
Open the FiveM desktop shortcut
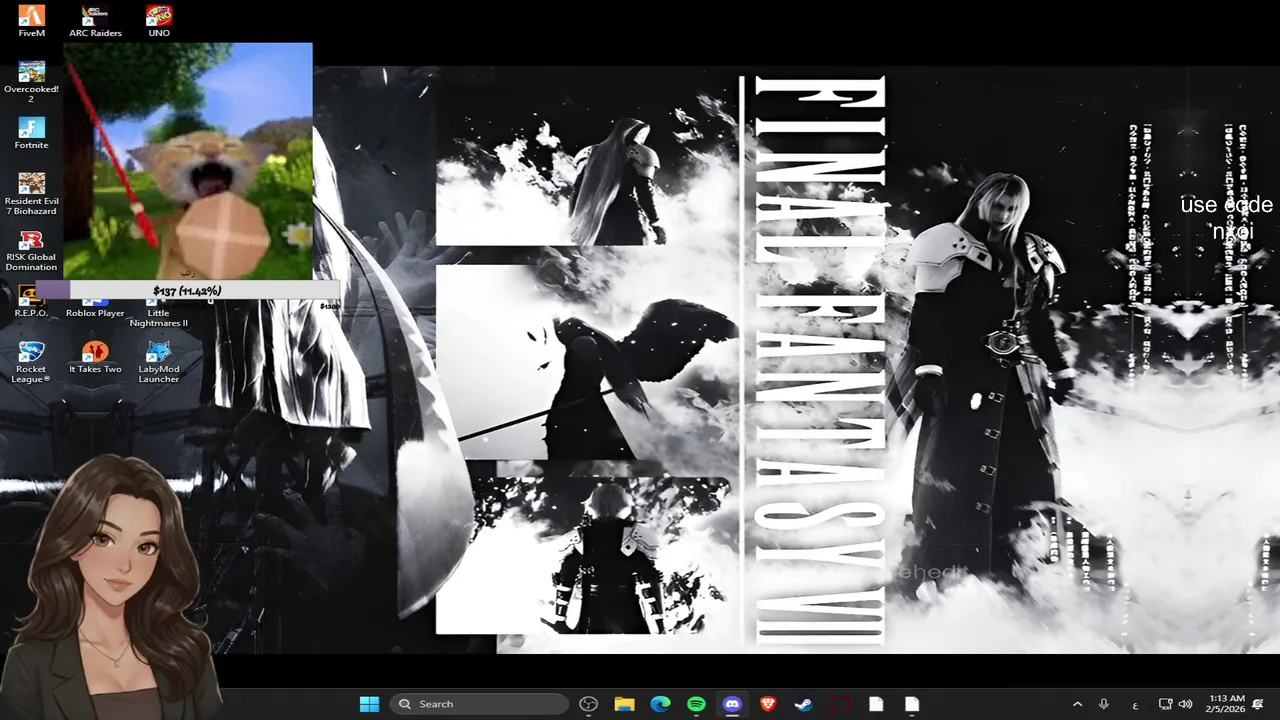(x=31, y=21)
